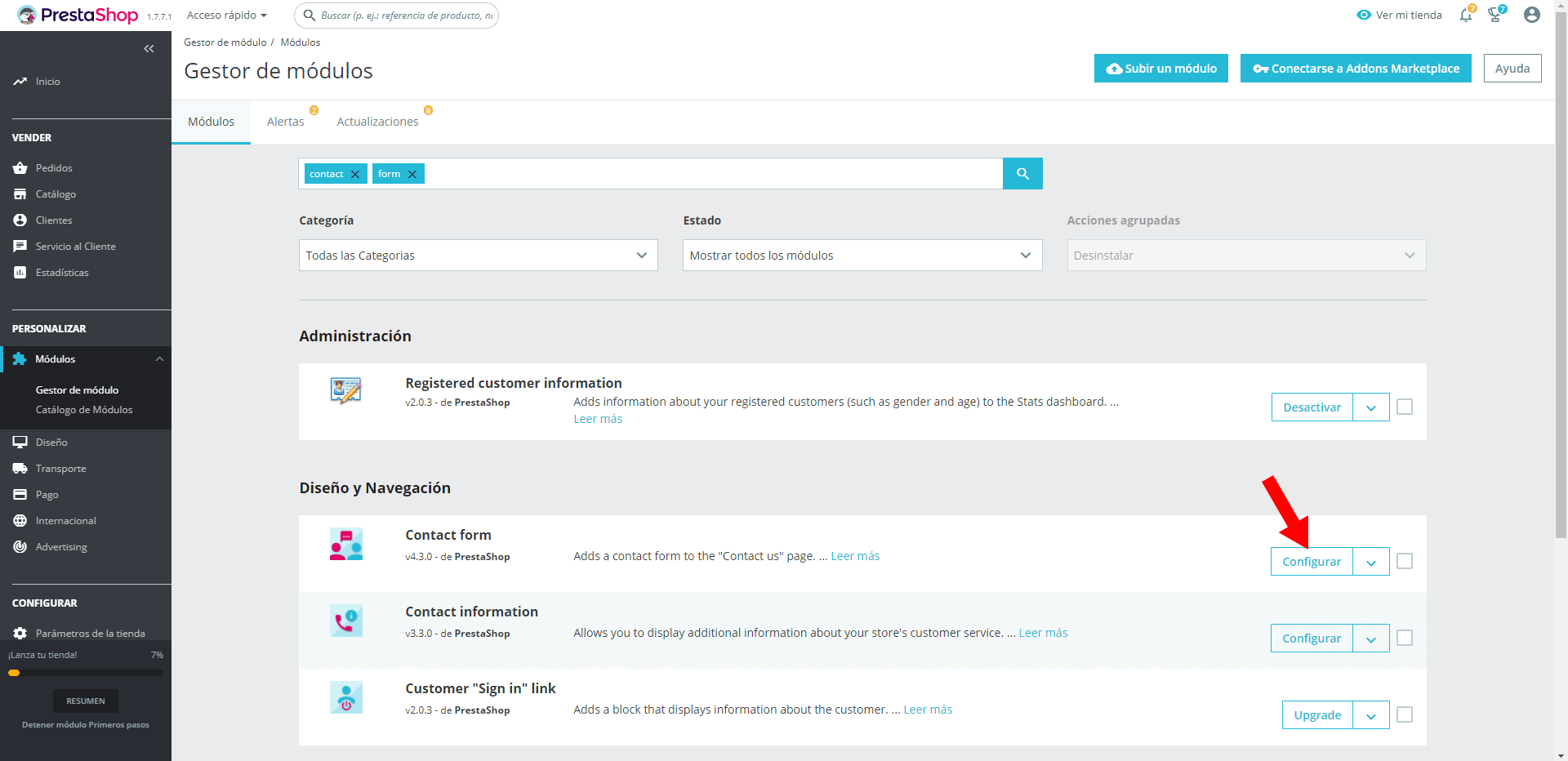Screen dimensions: 1568x761
Task: Click the Servicio al Cliente chat icon
Action: point(20,247)
